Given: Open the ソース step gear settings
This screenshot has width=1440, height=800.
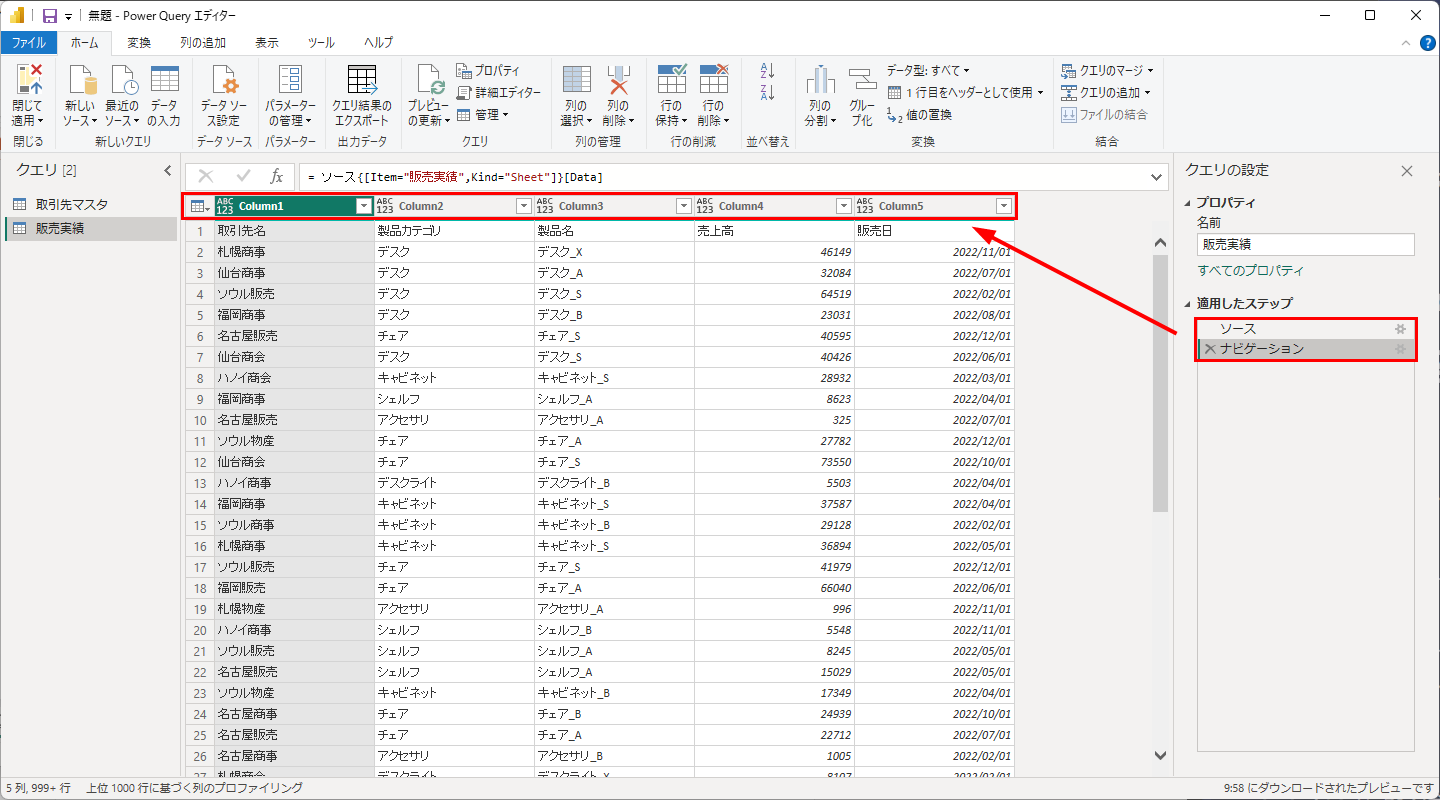Looking at the screenshot, I should [1401, 328].
